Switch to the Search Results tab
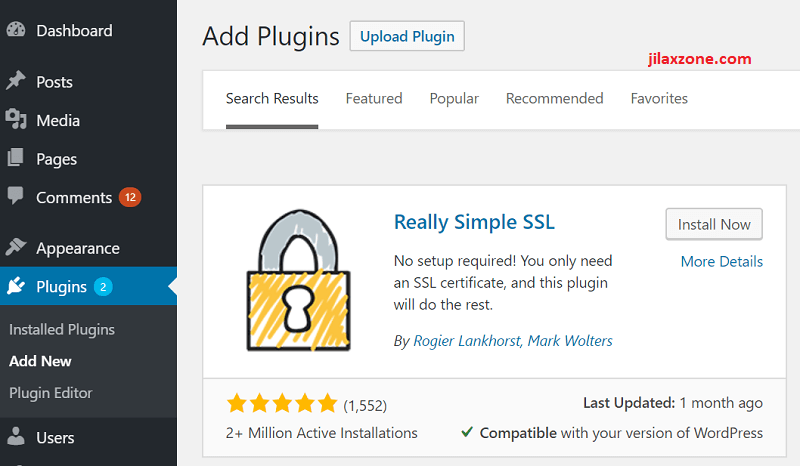Image resolution: width=800 pixels, height=466 pixels. click(272, 99)
